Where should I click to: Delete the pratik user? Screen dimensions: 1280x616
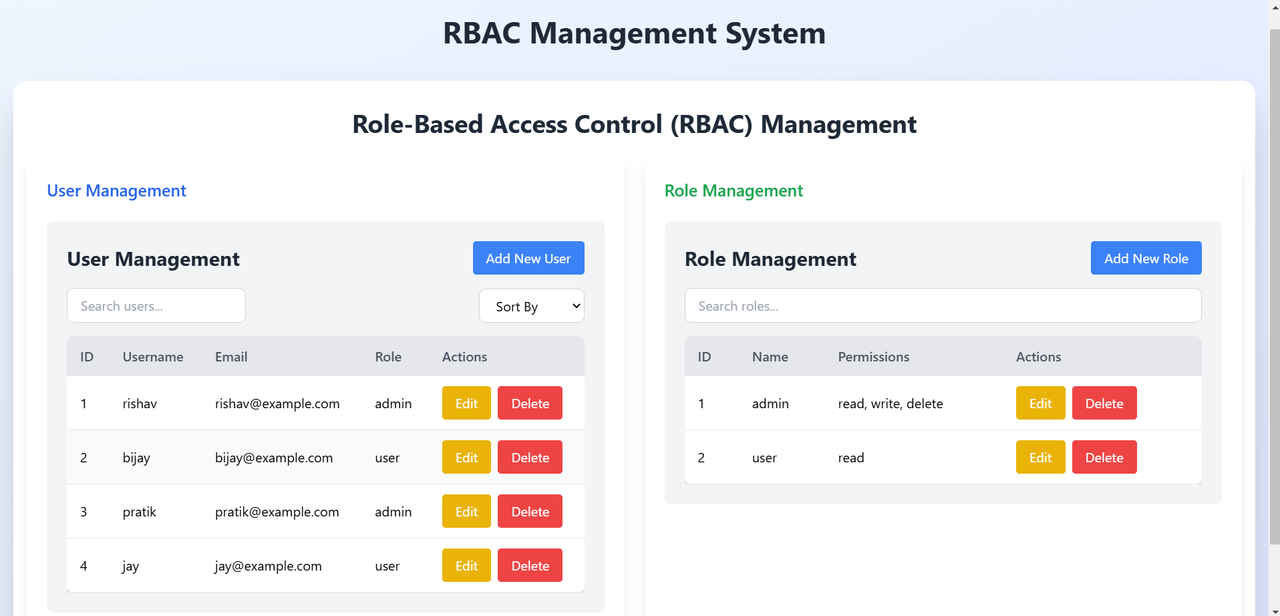pyautogui.click(x=530, y=511)
